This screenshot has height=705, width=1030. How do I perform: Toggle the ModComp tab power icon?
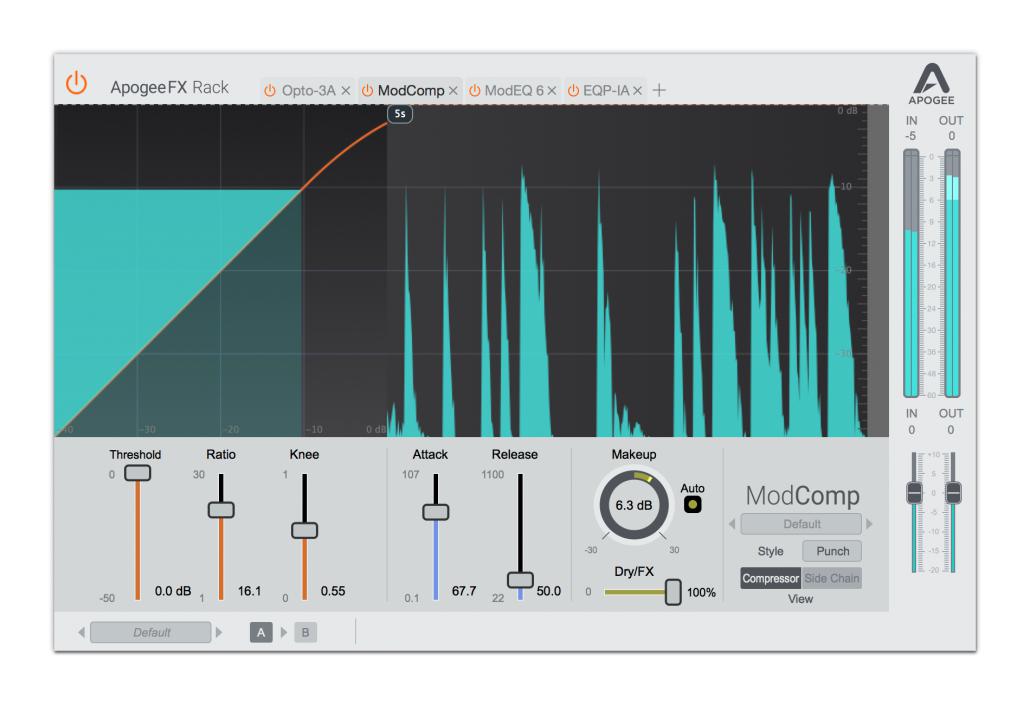[367, 90]
